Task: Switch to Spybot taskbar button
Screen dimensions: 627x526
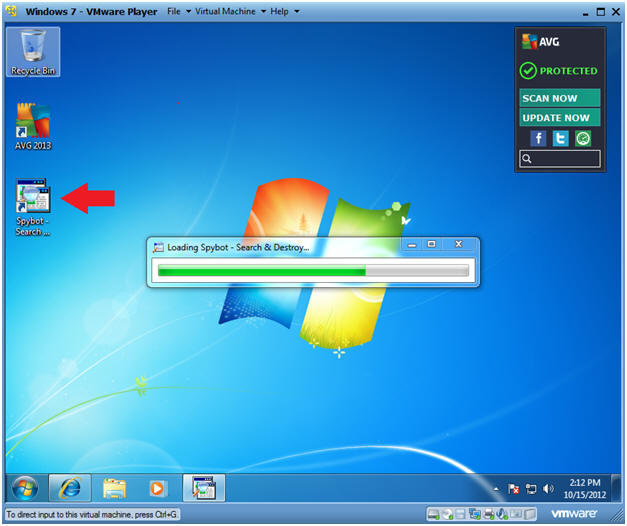Action: 204,488
